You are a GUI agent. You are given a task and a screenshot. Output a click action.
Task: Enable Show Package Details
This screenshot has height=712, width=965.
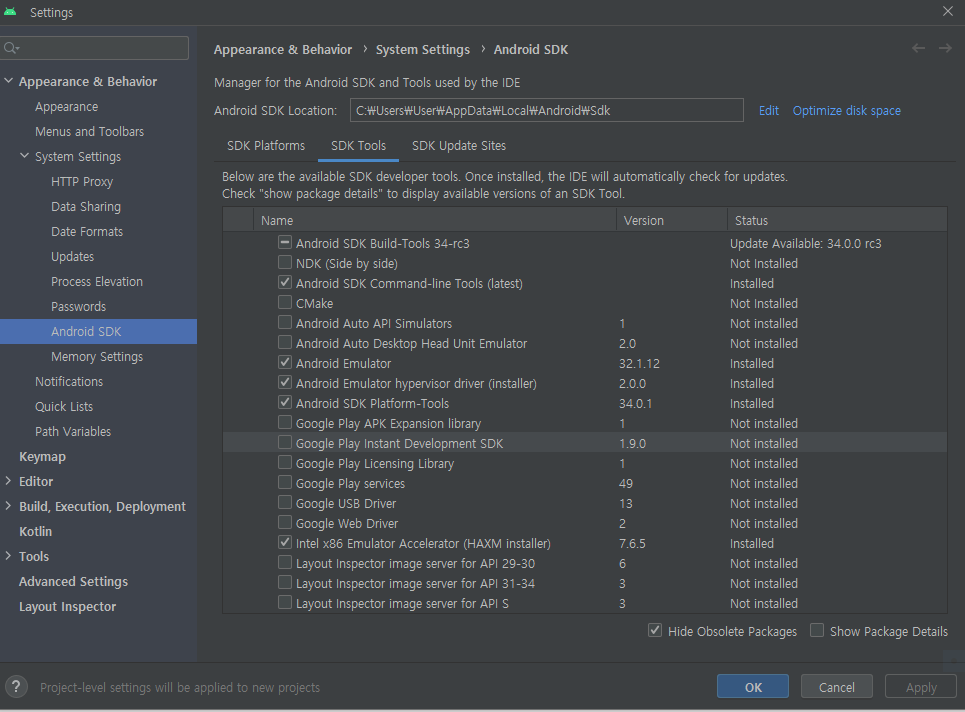[817, 631]
